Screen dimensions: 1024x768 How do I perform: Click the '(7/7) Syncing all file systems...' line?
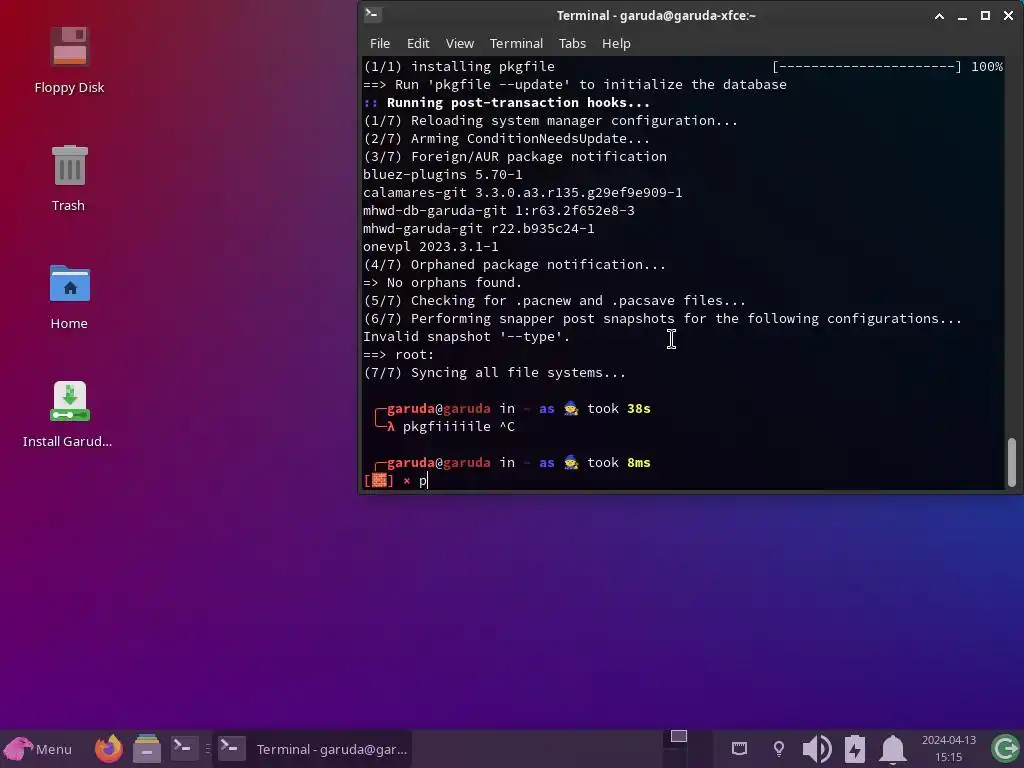(x=494, y=373)
